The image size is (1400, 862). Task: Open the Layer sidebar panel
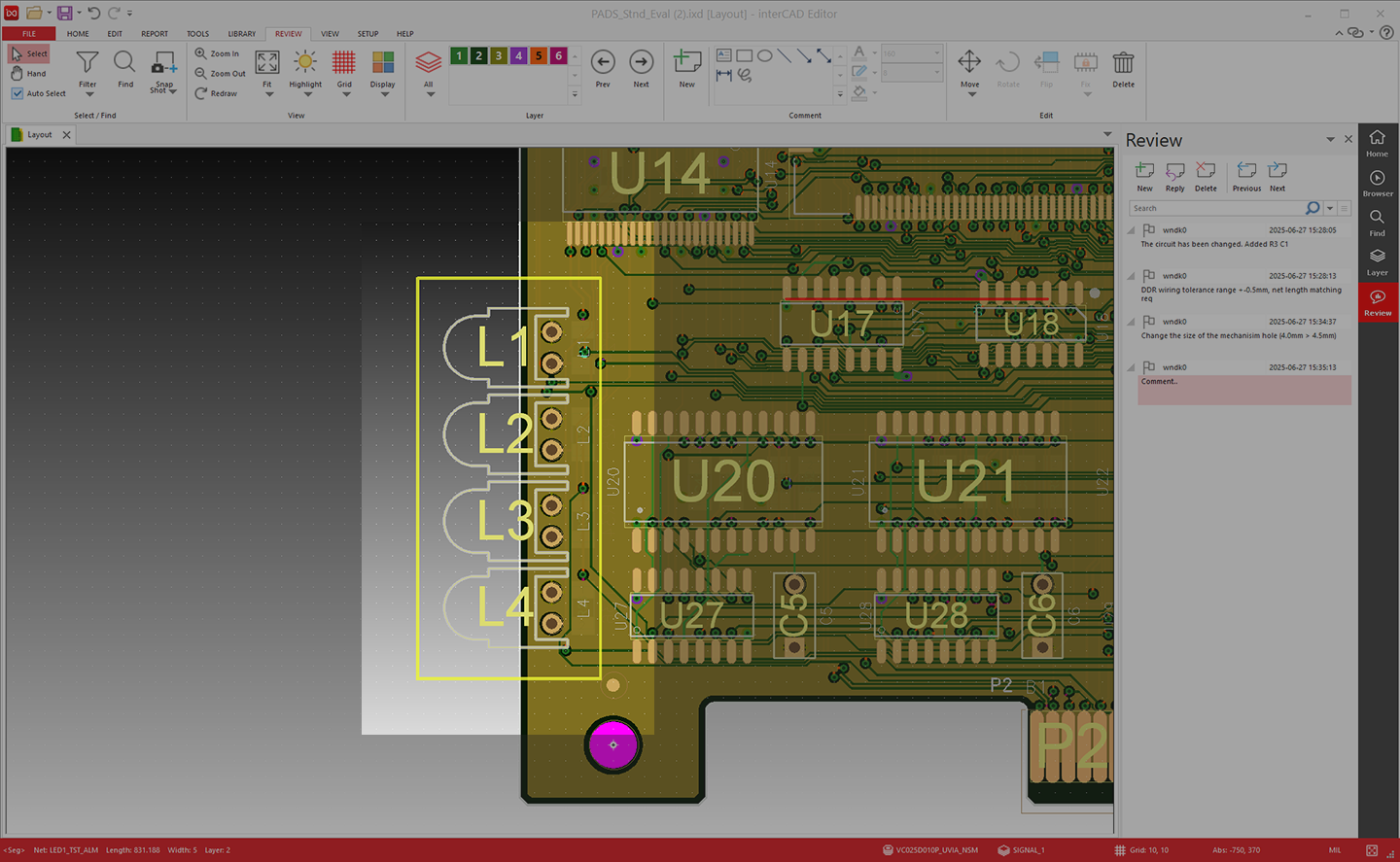click(x=1378, y=262)
